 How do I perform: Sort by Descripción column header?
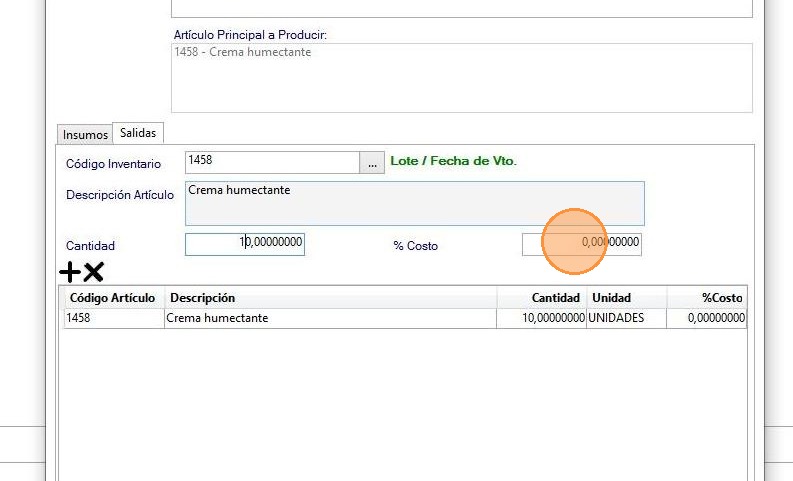[x=330, y=298]
